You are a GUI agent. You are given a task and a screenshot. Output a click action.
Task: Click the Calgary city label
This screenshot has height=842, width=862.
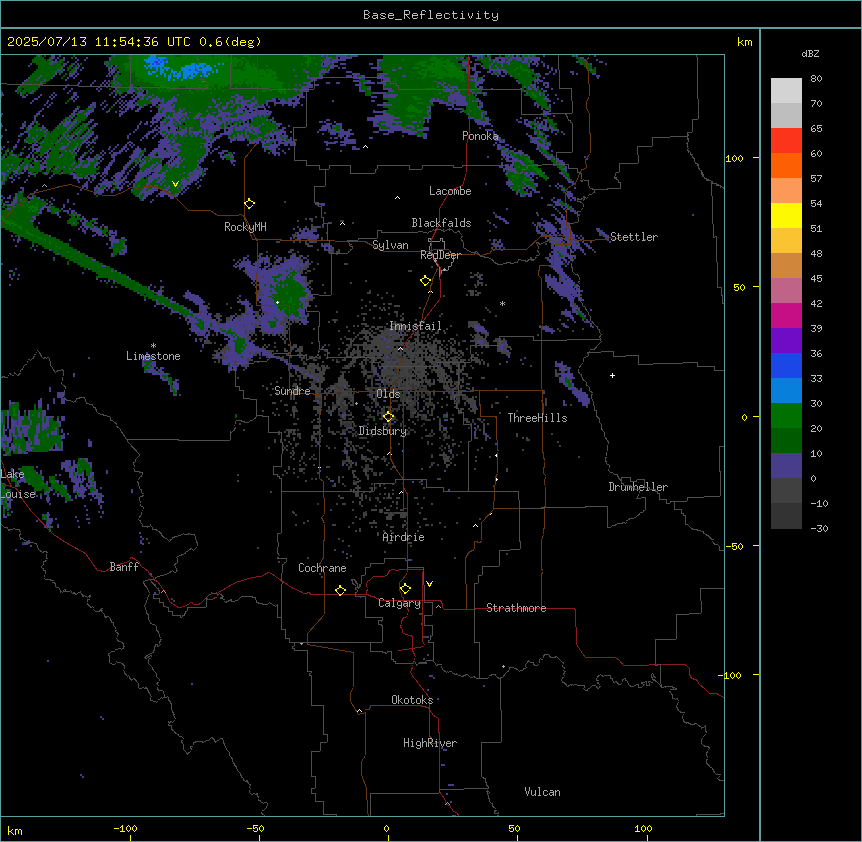click(x=399, y=603)
